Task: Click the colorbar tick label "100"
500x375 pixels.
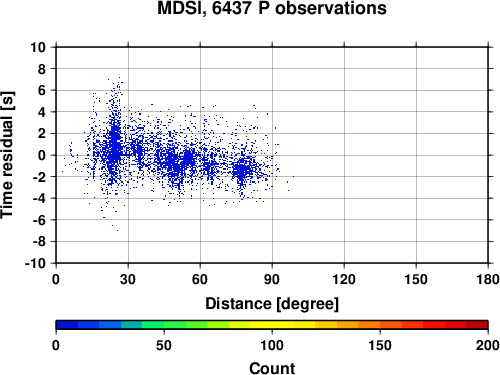Action: coord(272,345)
